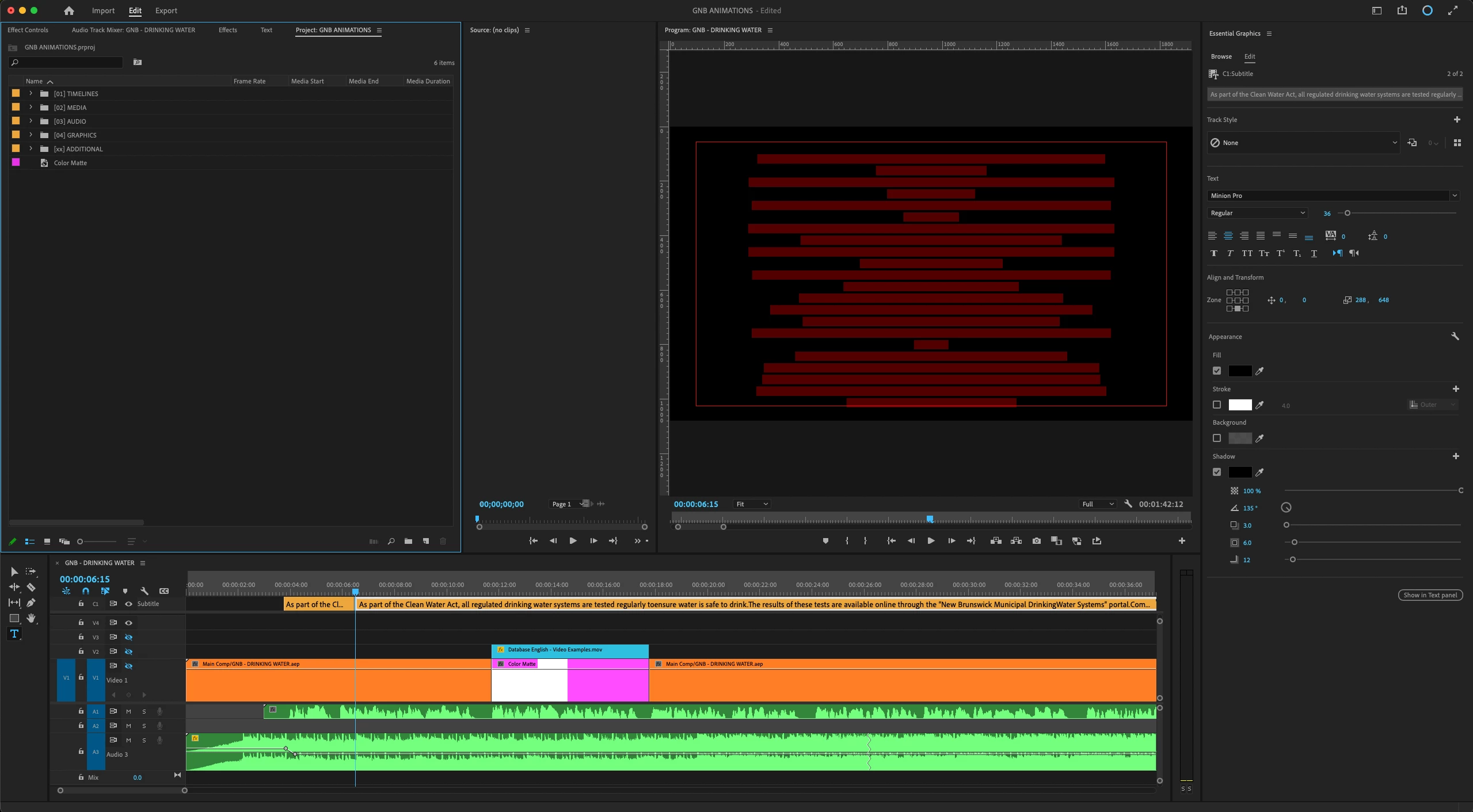Screen dimensions: 1473x812
Task: Toggle Snap in Timeline magnet icon
Action: pos(86,591)
